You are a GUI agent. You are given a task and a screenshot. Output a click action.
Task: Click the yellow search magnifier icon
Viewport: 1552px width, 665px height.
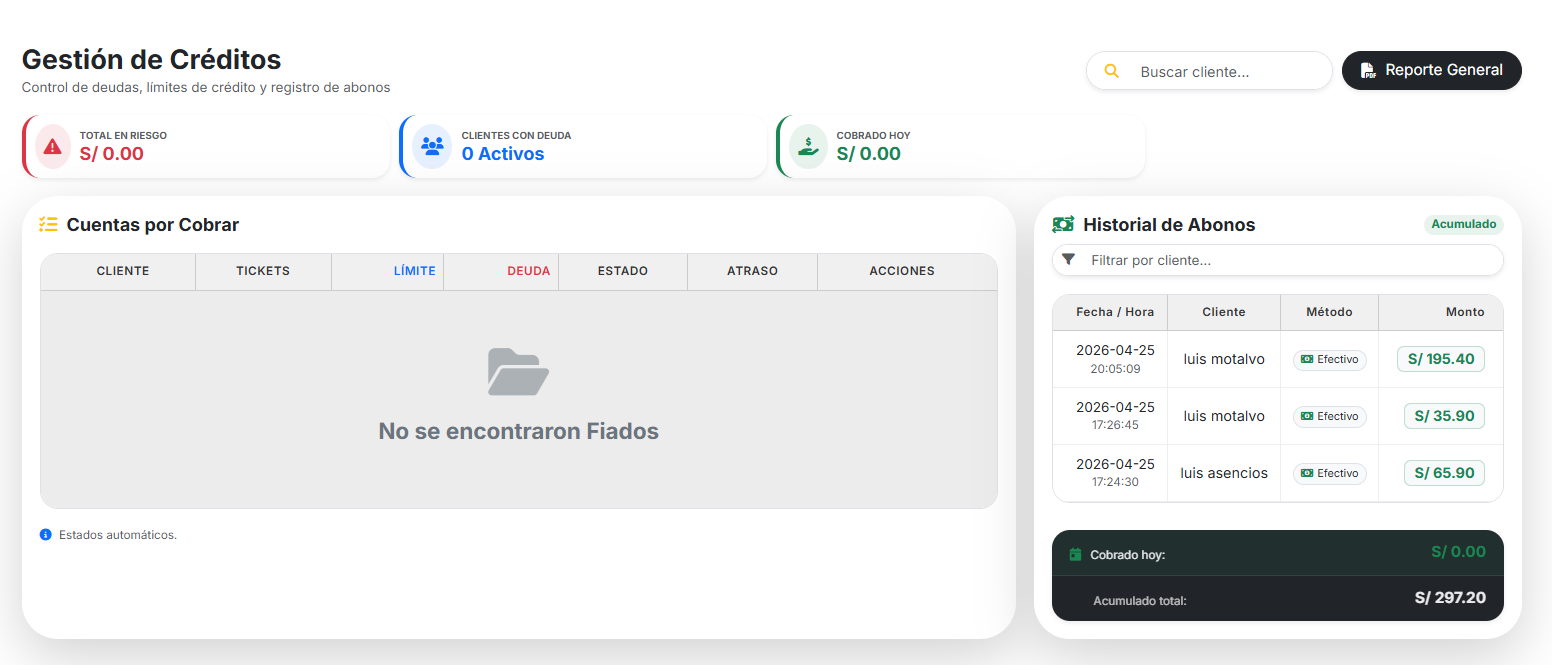click(x=1111, y=71)
